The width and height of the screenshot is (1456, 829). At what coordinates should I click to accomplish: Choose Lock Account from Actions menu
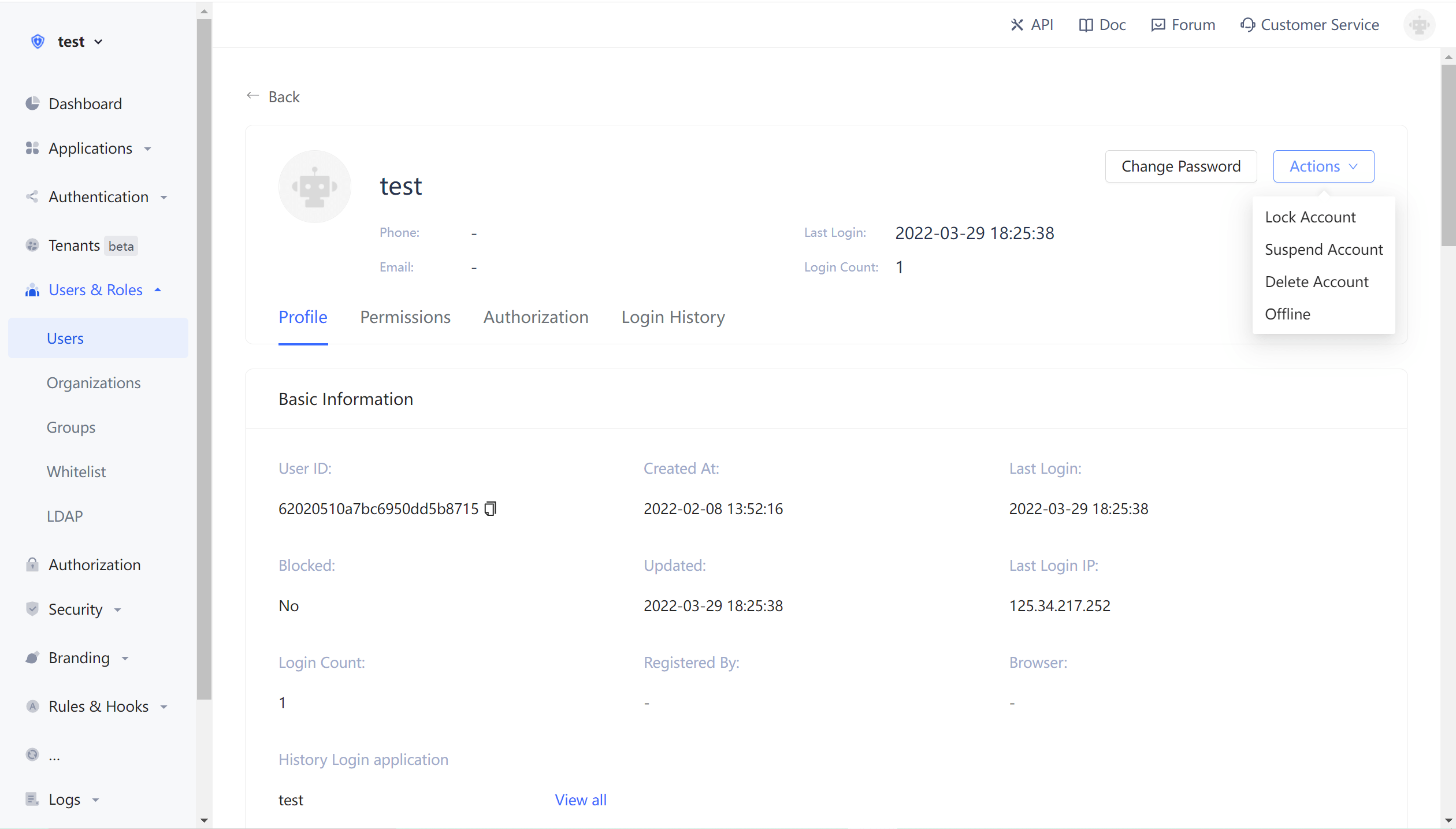[x=1310, y=217]
